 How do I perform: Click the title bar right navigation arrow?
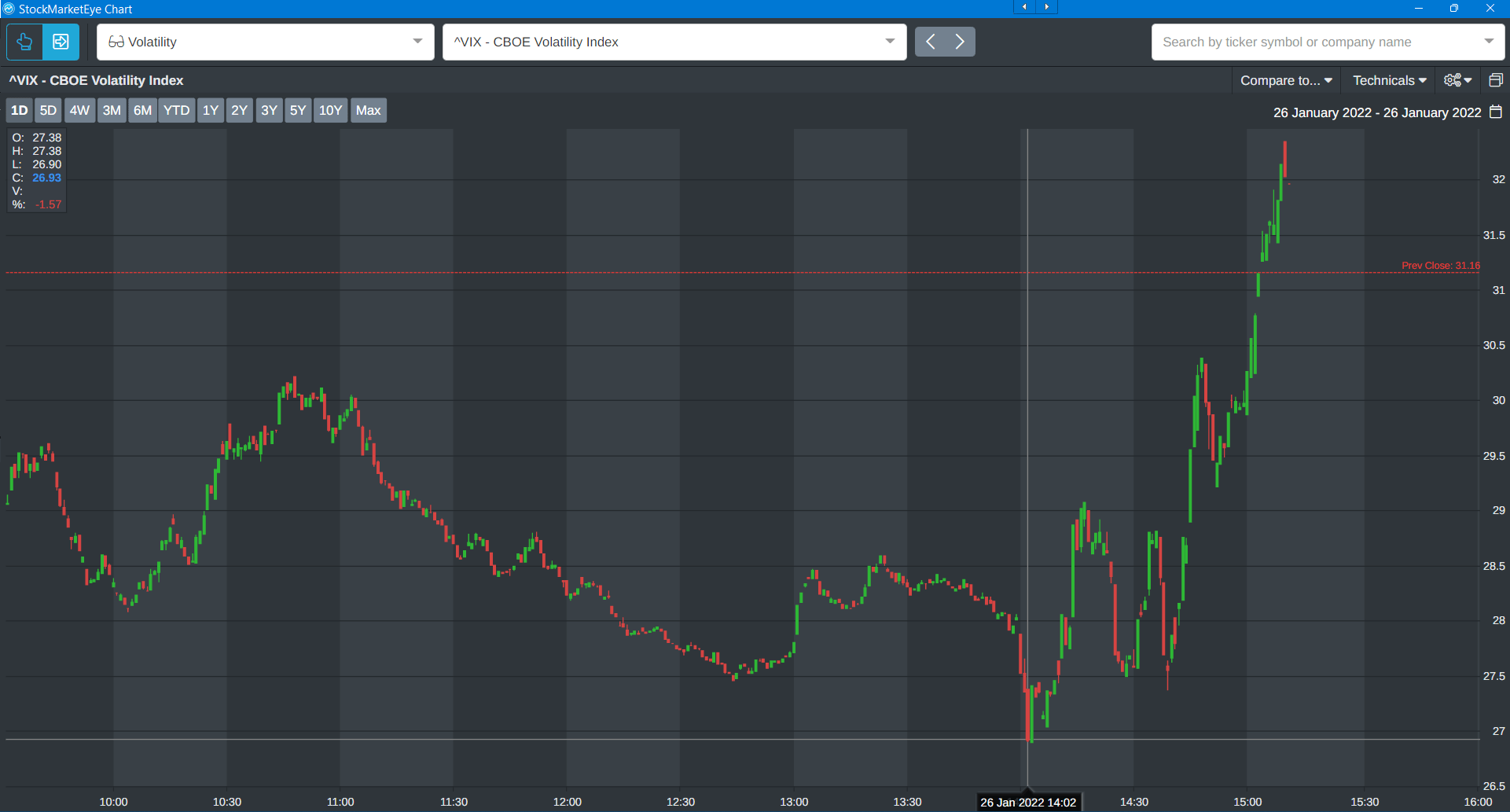tap(1046, 7)
